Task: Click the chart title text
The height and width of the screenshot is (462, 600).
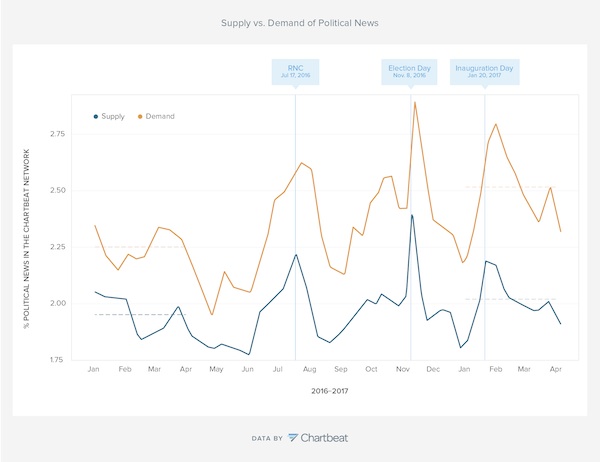Action: point(299,21)
